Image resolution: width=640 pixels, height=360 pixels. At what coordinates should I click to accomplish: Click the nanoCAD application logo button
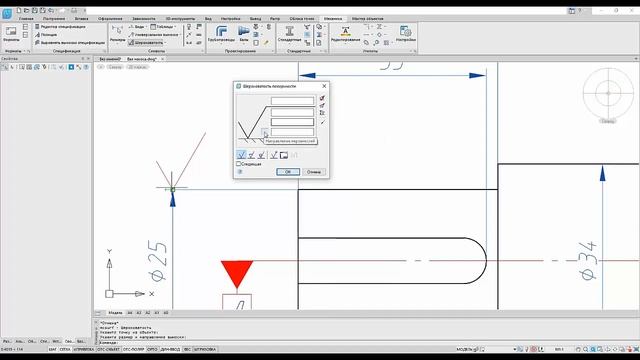[x=7, y=13]
